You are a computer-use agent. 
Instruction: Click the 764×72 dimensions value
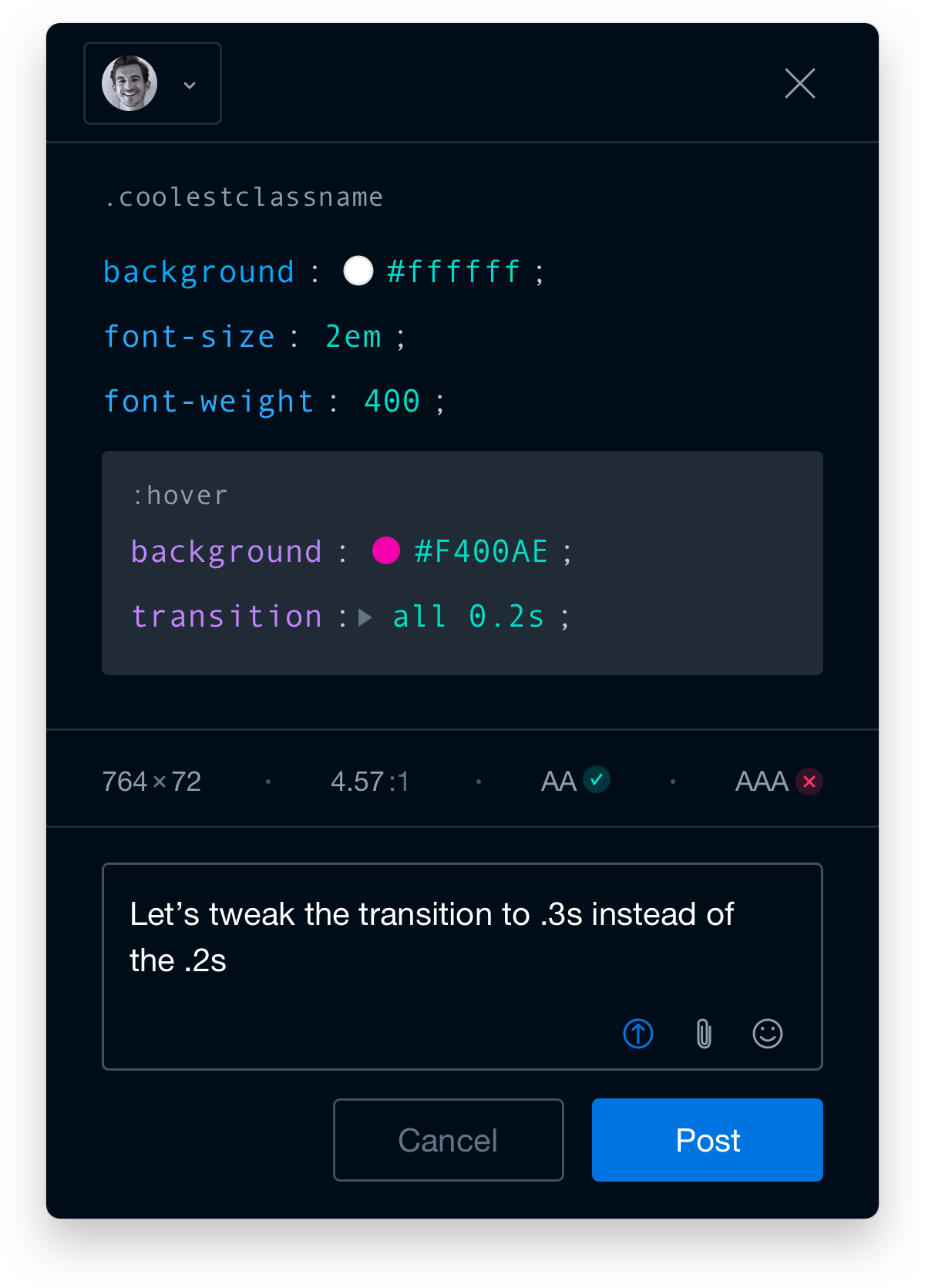pos(152,782)
